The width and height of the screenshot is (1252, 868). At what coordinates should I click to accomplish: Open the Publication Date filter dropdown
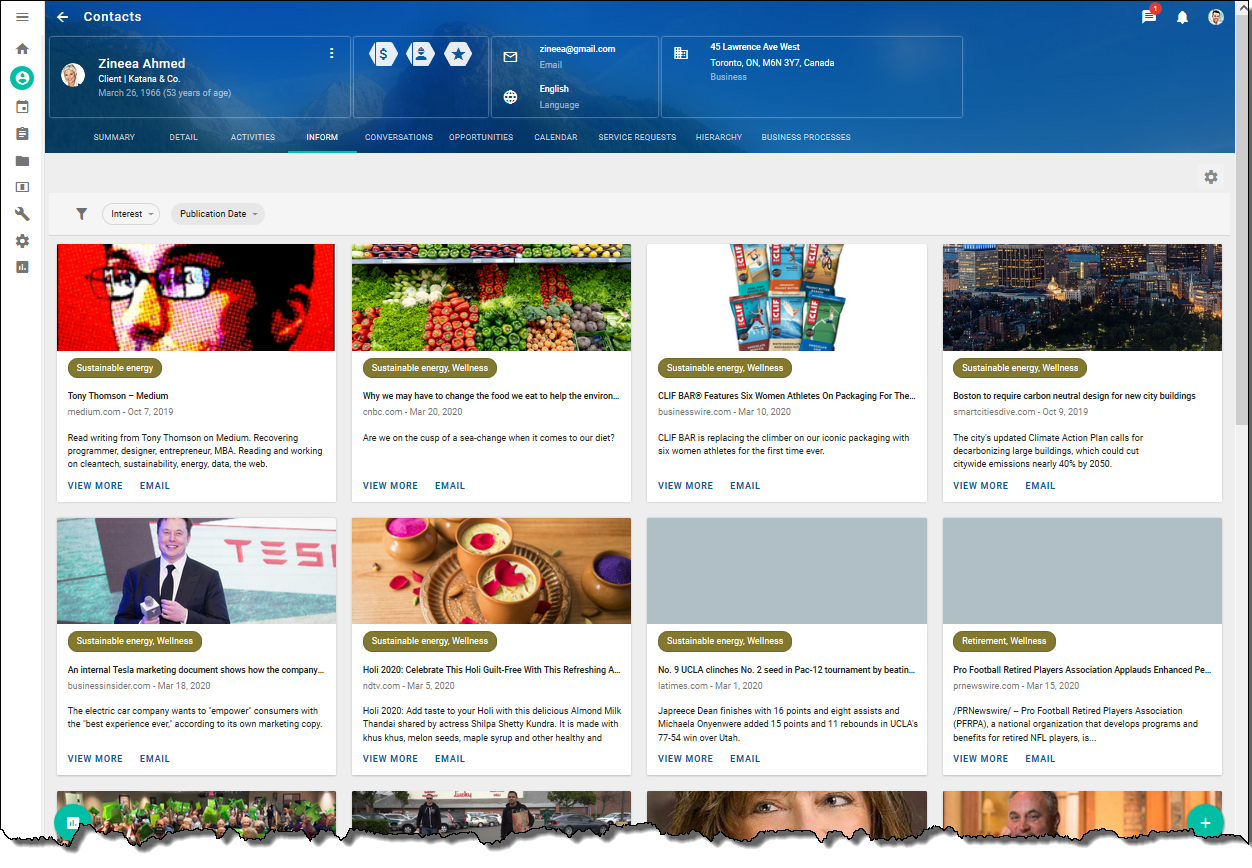217,213
